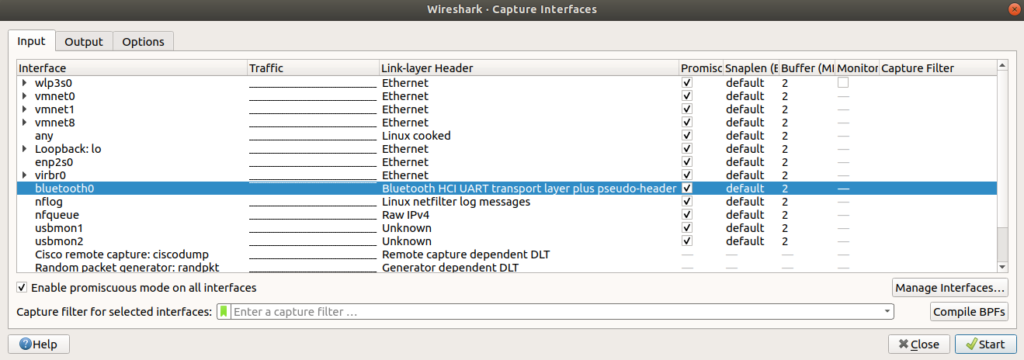
Task: Switch to the Input tab
Action: point(31,41)
